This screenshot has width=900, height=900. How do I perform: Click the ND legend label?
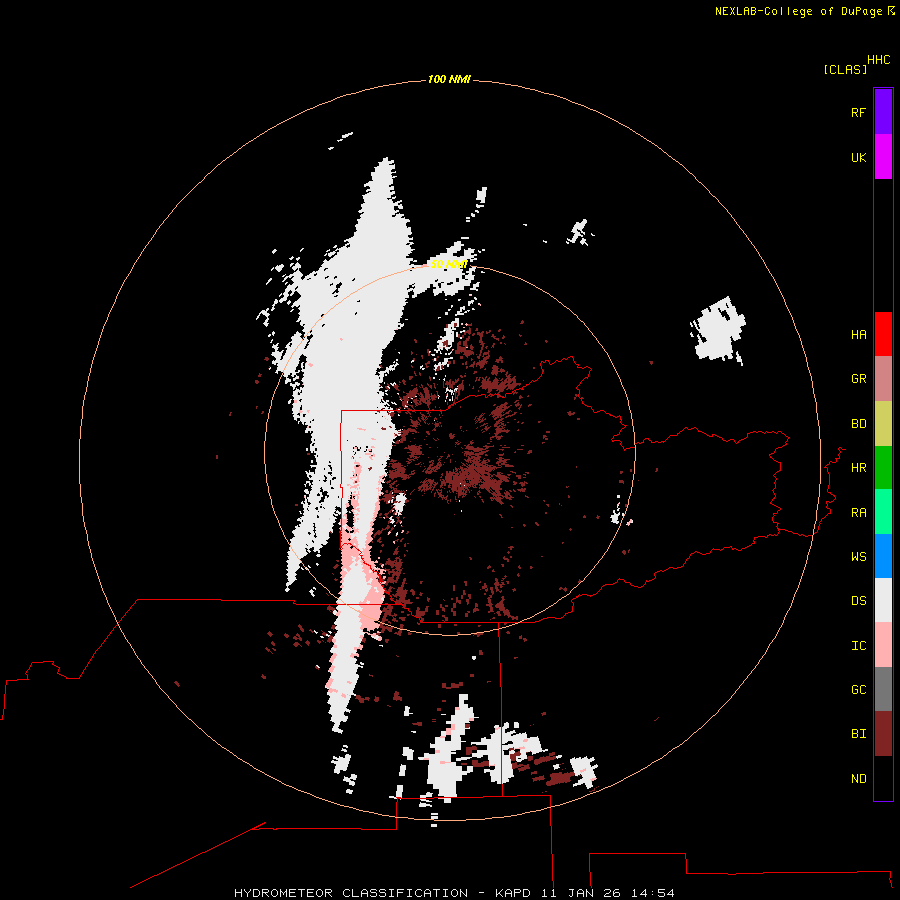point(858,779)
